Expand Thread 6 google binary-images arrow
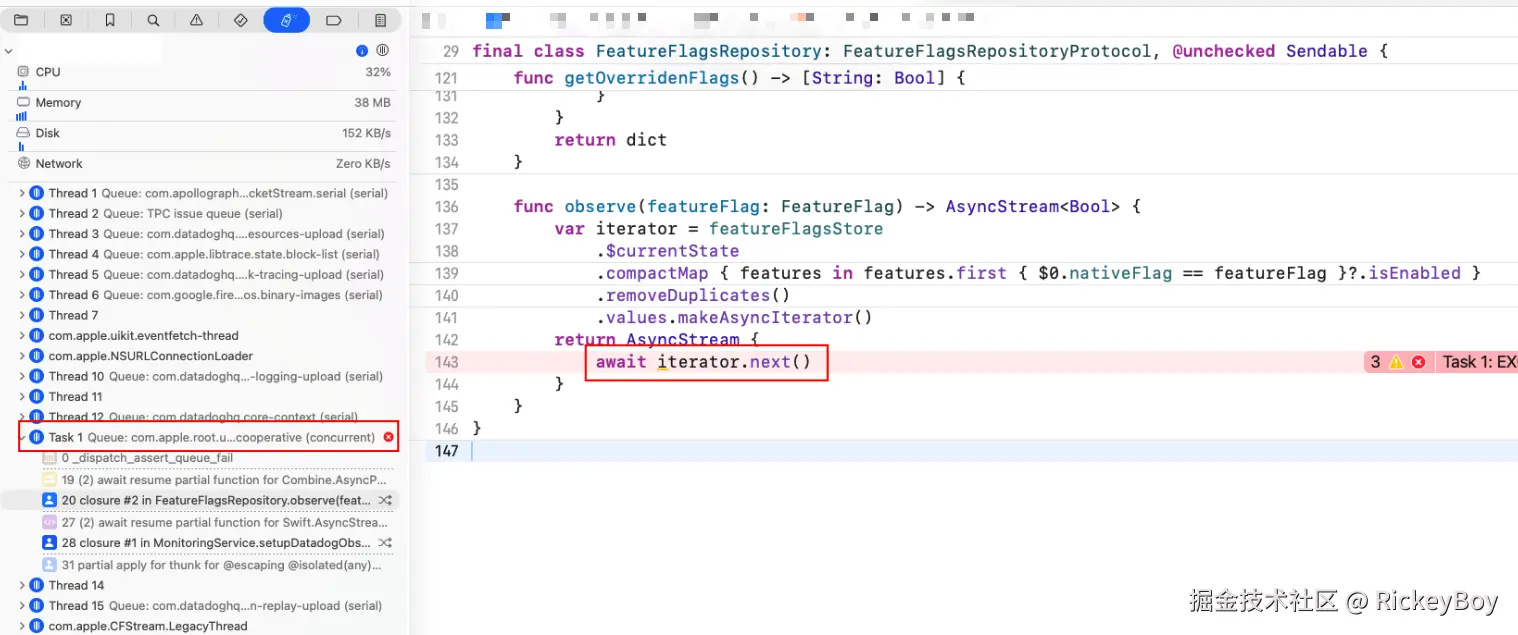 coord(22,295)
